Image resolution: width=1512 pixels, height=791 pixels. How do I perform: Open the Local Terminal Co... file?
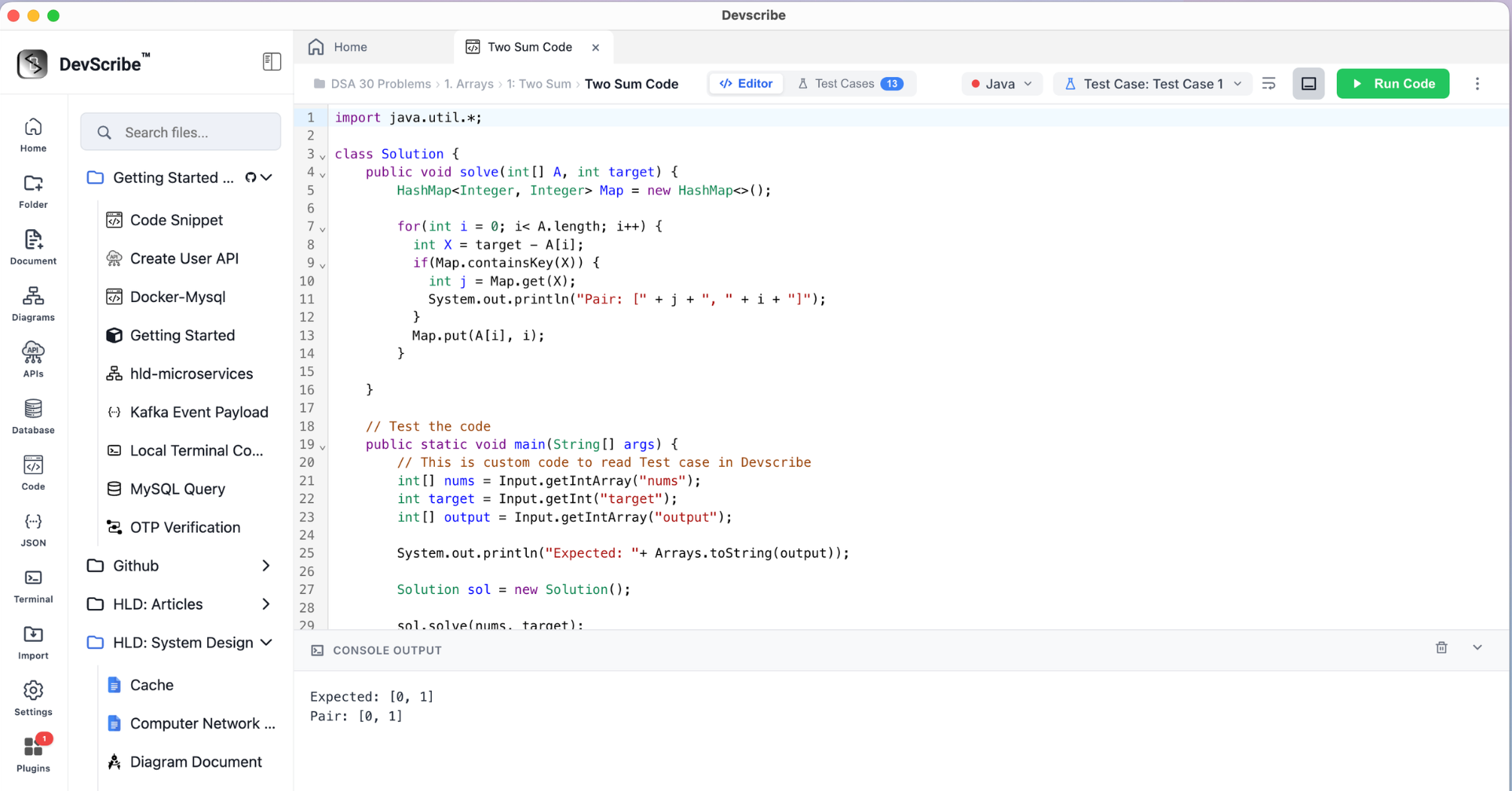coord(196,451)
